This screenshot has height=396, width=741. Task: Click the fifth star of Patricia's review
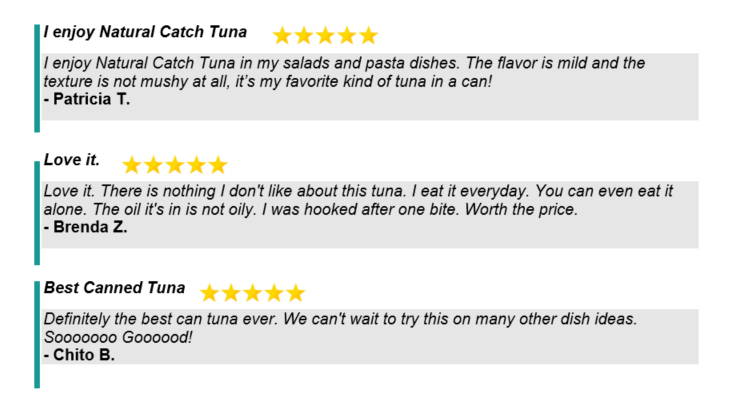coord(368,35)
